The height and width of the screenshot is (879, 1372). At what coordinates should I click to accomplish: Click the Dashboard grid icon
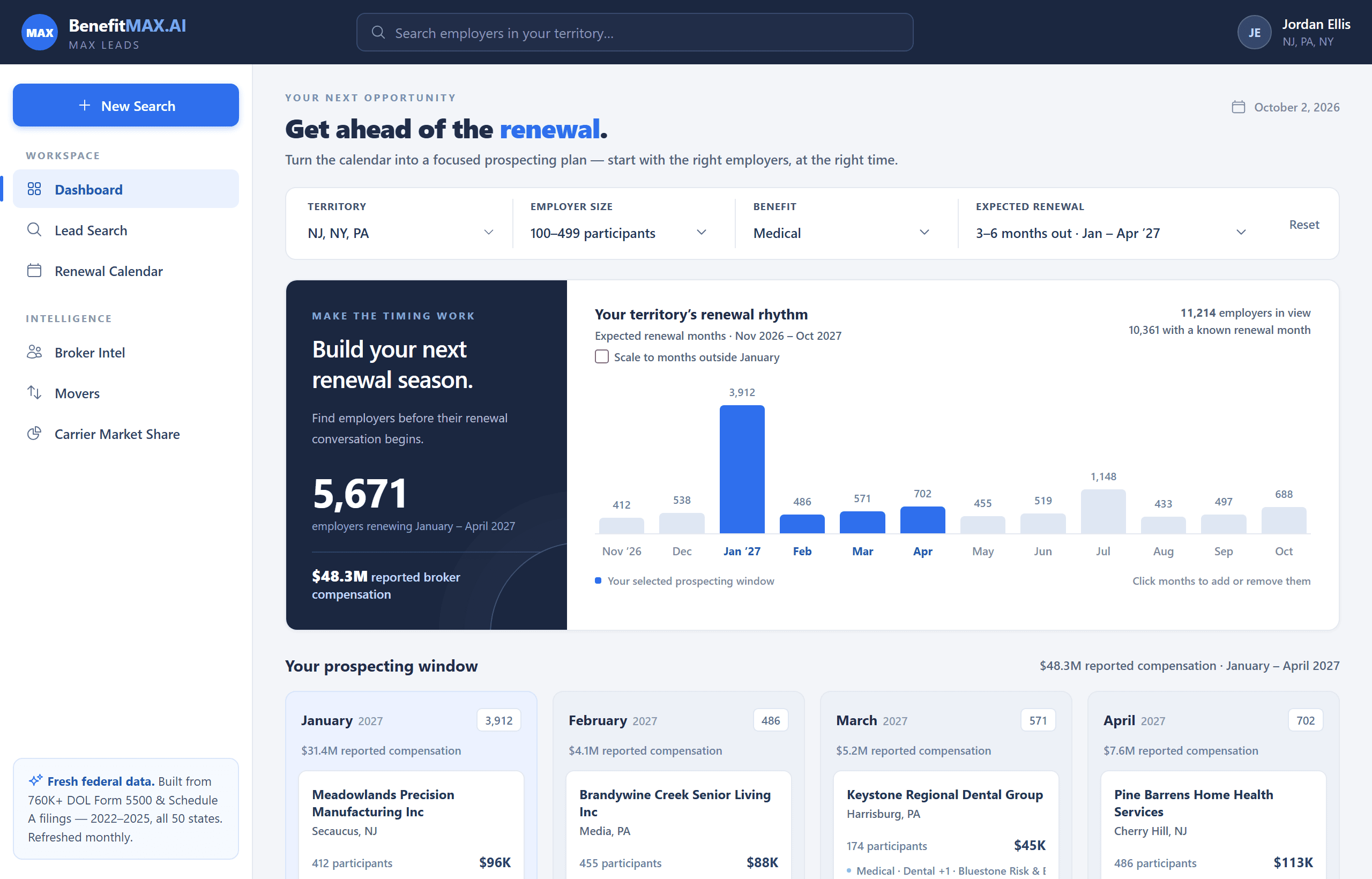tap(34, 189)
